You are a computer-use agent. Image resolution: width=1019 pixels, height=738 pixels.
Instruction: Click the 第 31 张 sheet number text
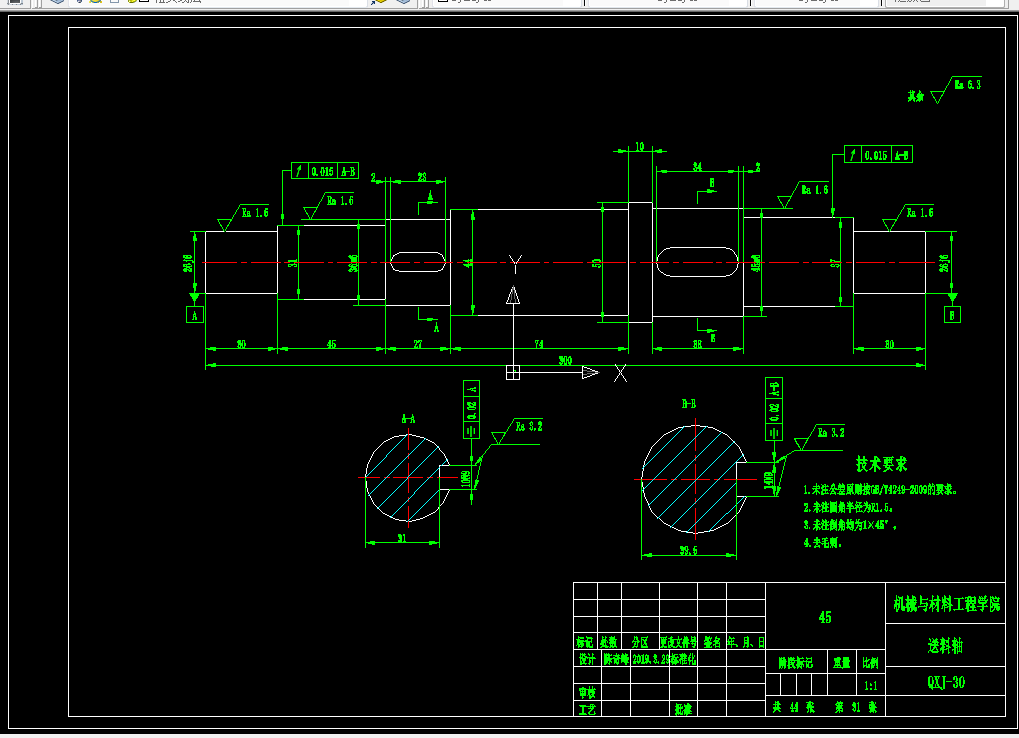[857, 707]
